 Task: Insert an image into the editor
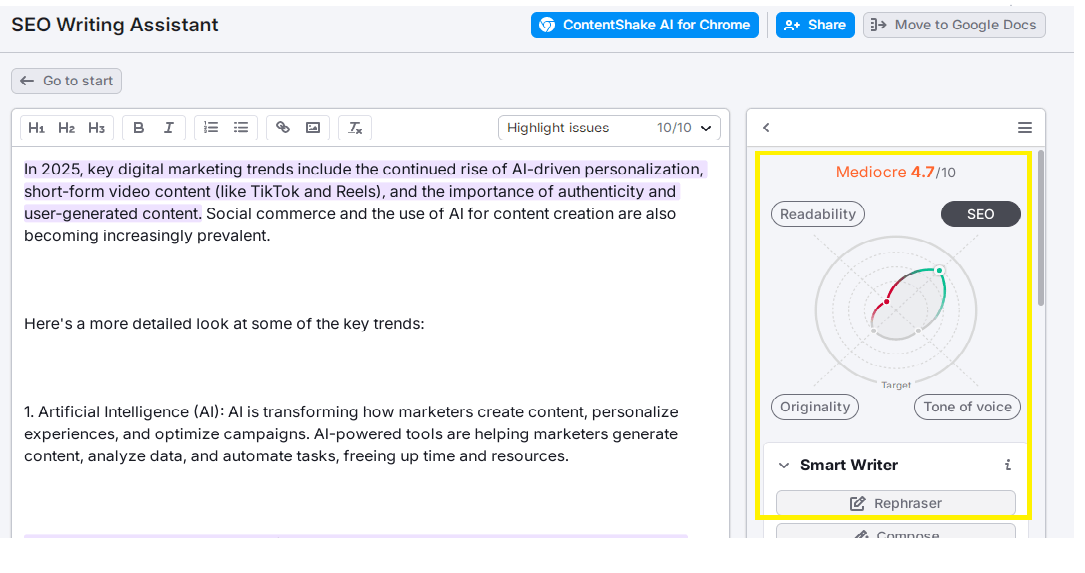point(313,128)
